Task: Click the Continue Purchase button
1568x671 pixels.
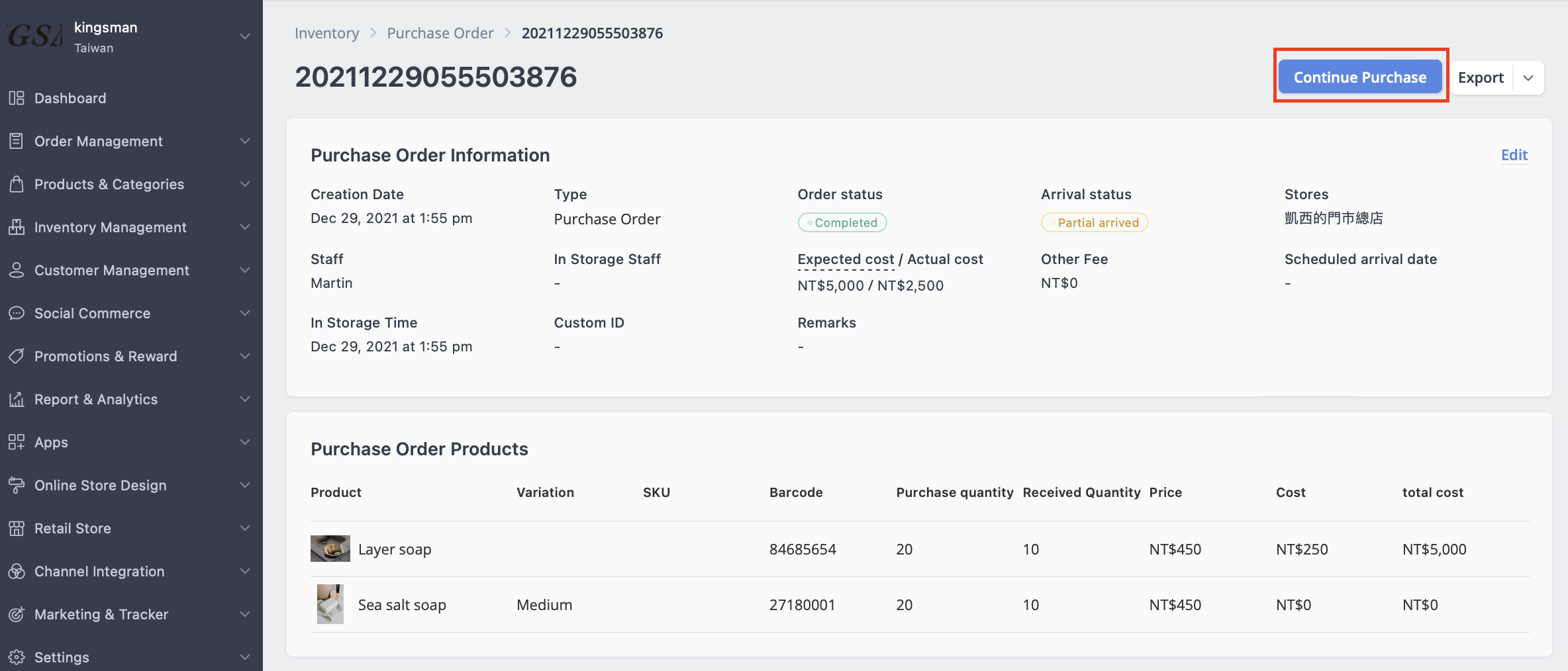Action: [1360, 77]
